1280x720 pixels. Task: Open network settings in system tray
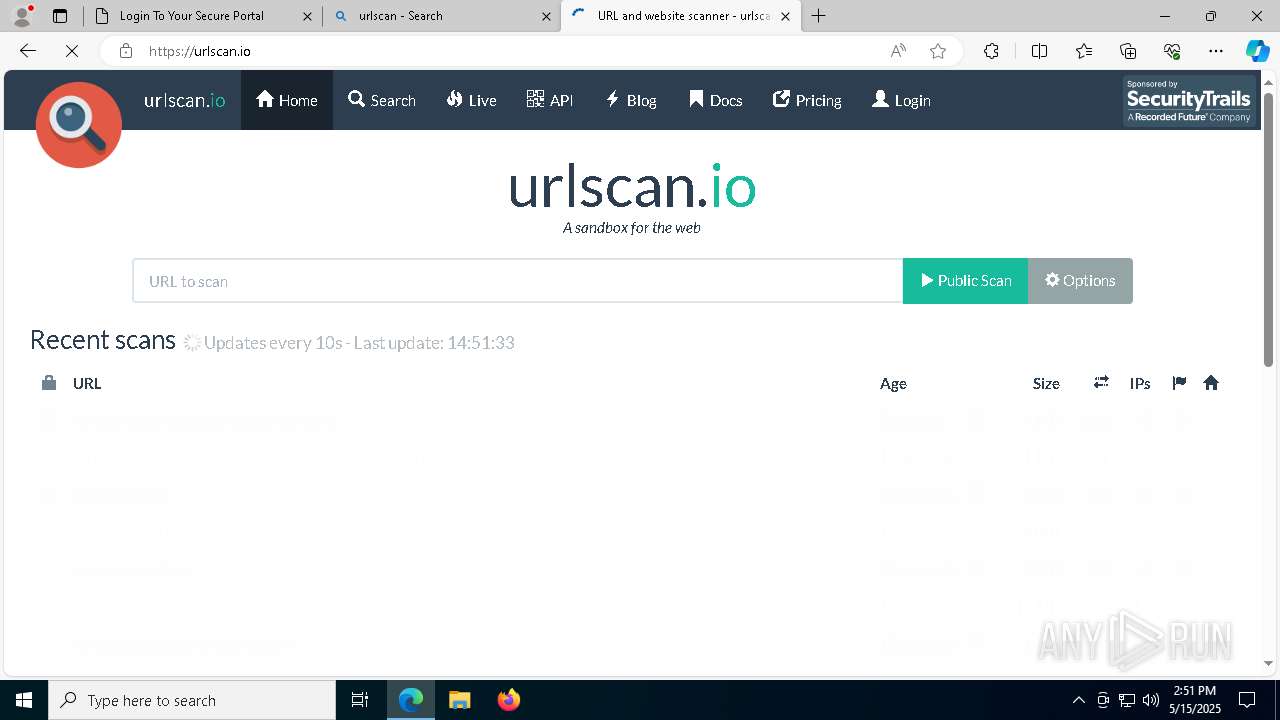1127,700
